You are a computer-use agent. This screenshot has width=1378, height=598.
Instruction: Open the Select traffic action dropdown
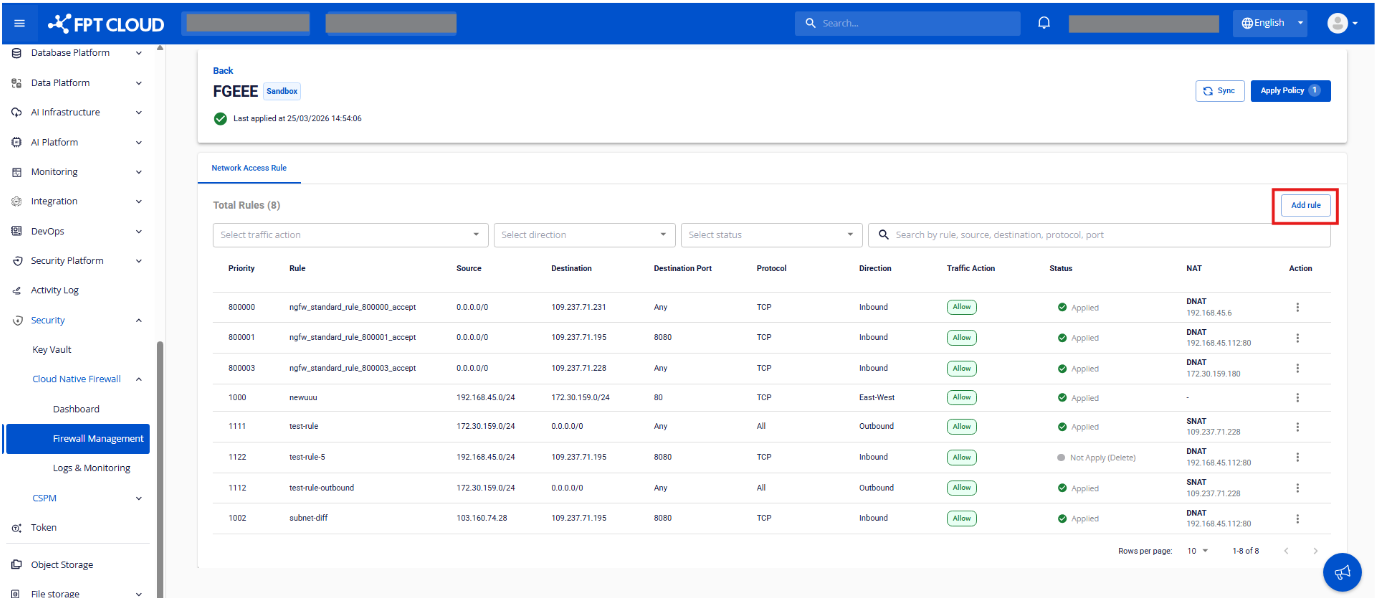click(x=350, y=235)
